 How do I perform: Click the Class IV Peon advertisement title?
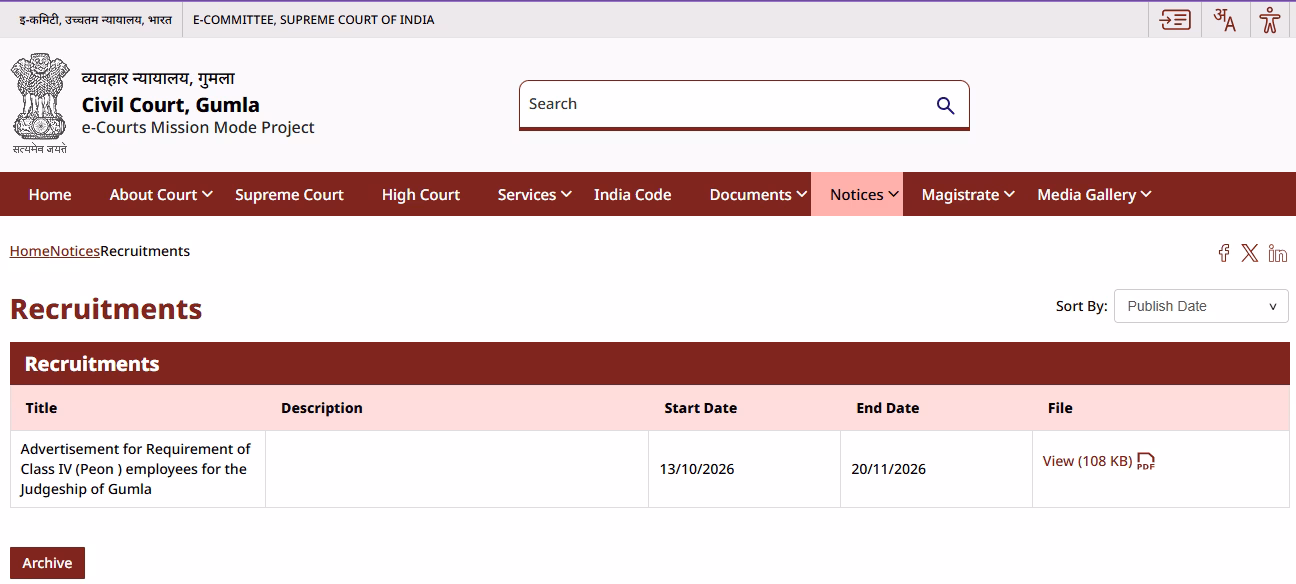point(136,469)
